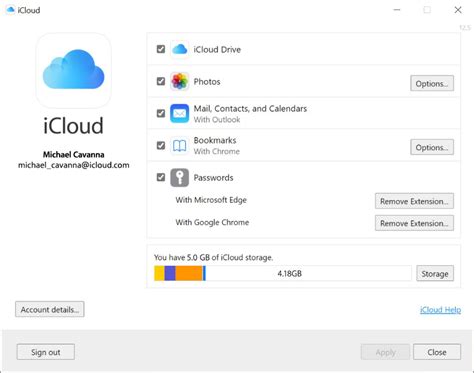Image resolution: width=474 pixels, height=373 pixels.
Task: Click the large iCloud heading under the logo
Action: 73,126
